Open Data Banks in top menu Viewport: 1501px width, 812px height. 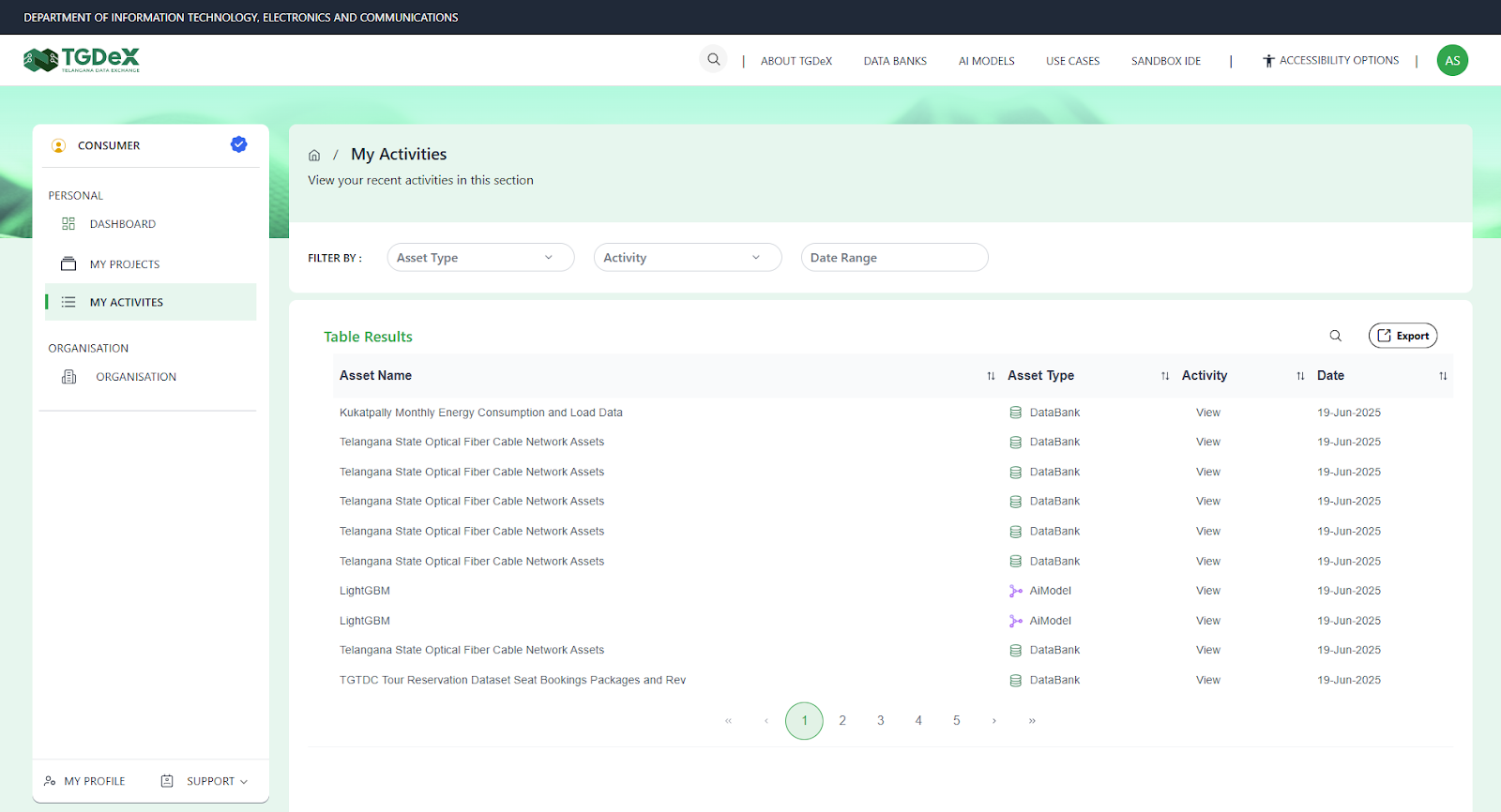(895, 61)
